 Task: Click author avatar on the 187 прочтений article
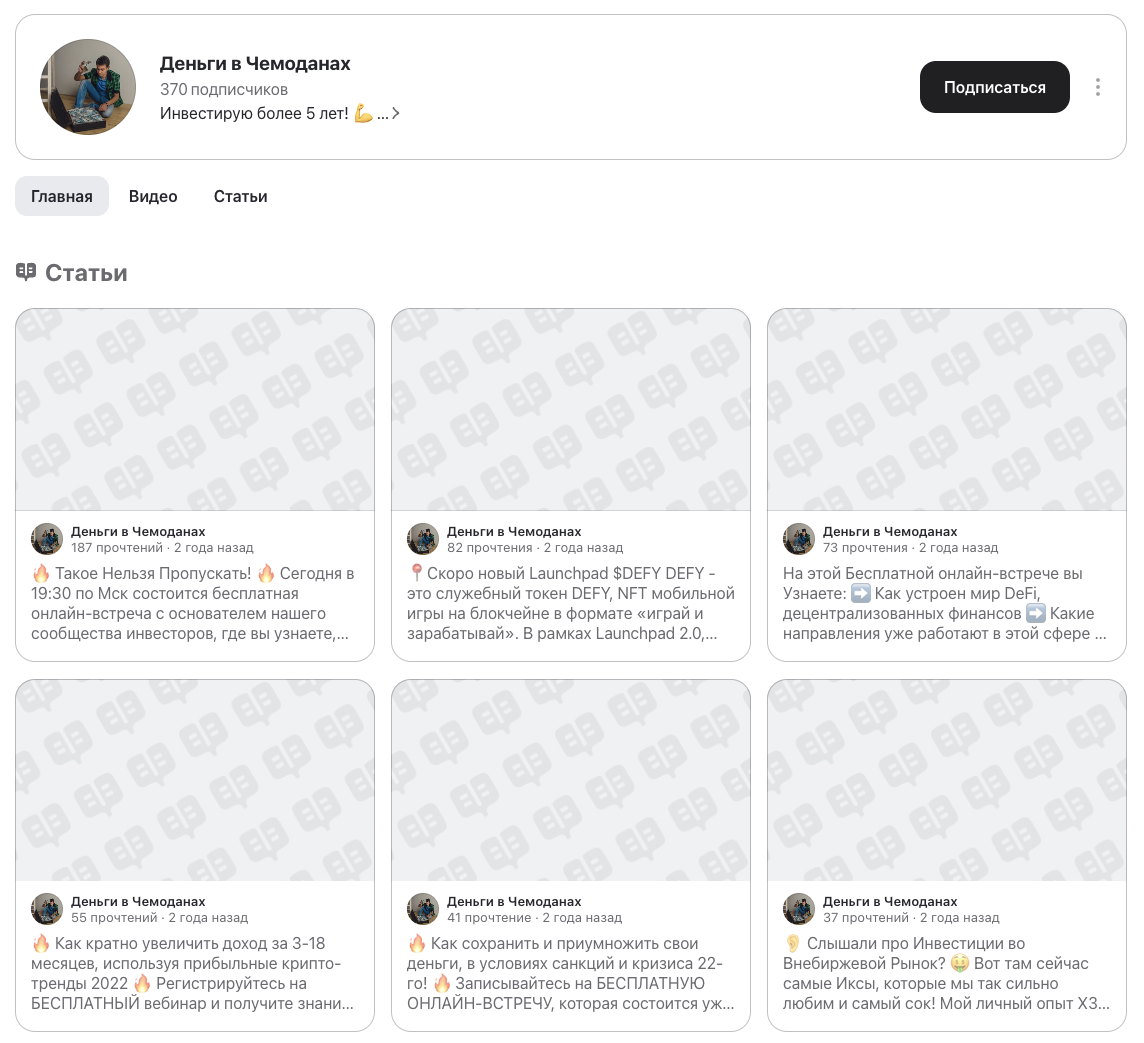pyautogui.click(x=47, y=539)
